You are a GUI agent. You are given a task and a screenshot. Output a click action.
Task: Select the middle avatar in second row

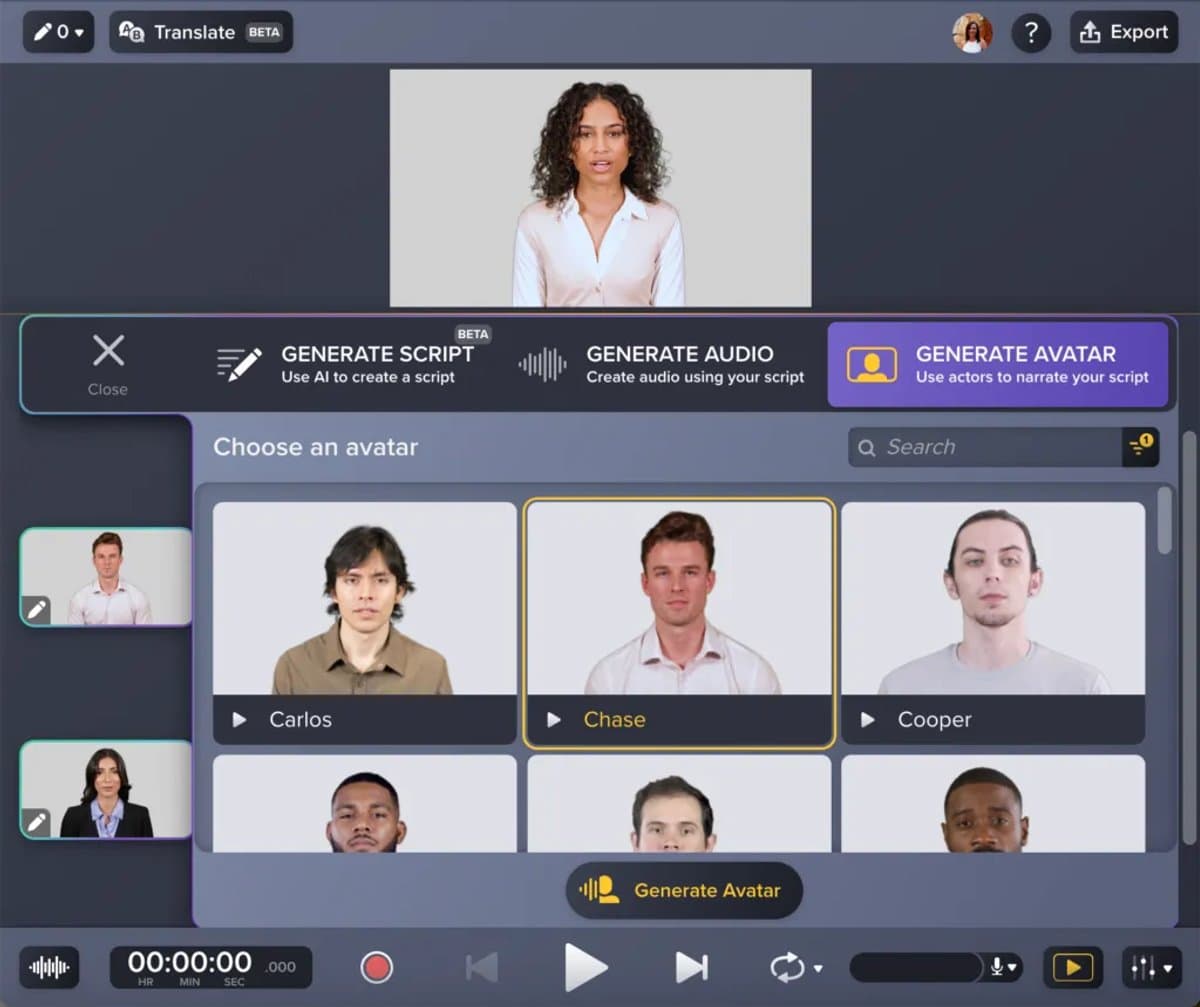[x=679, y=803]
